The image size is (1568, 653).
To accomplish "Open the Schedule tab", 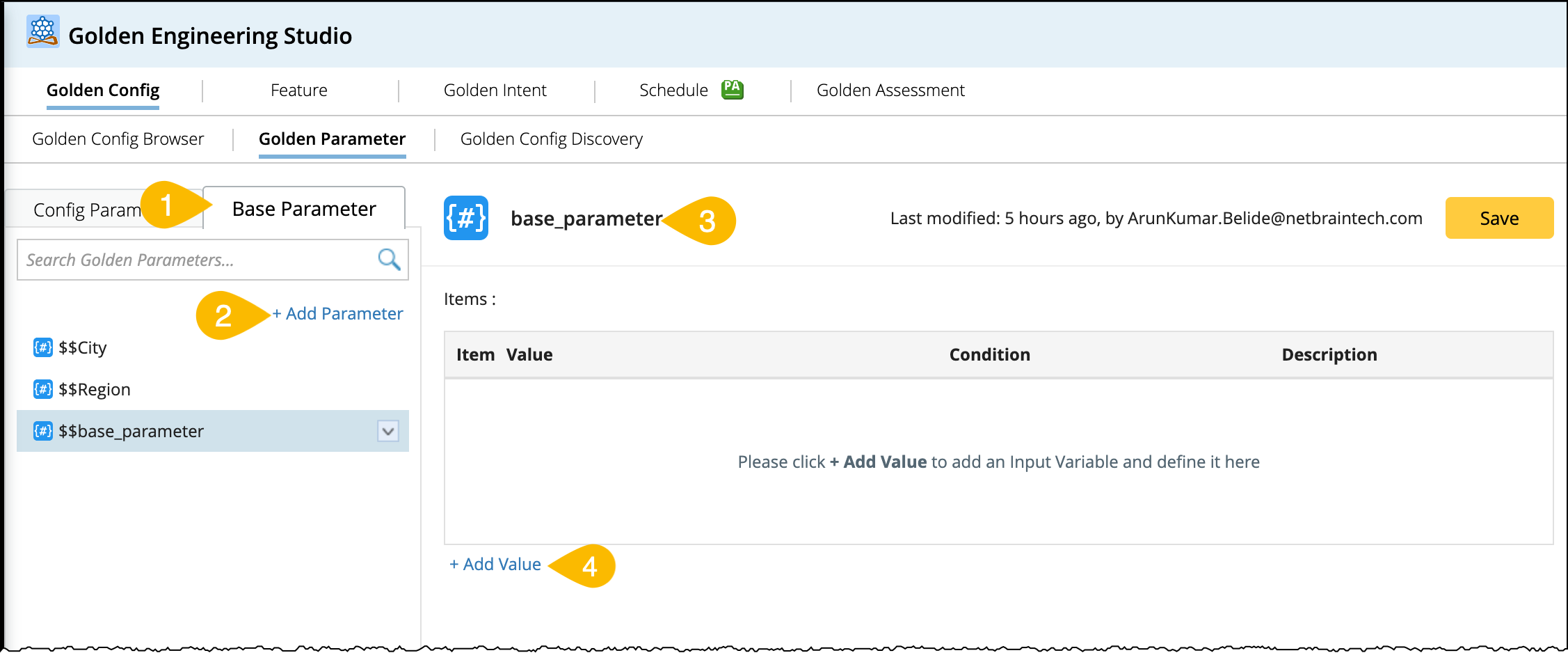I will [673, 91].
